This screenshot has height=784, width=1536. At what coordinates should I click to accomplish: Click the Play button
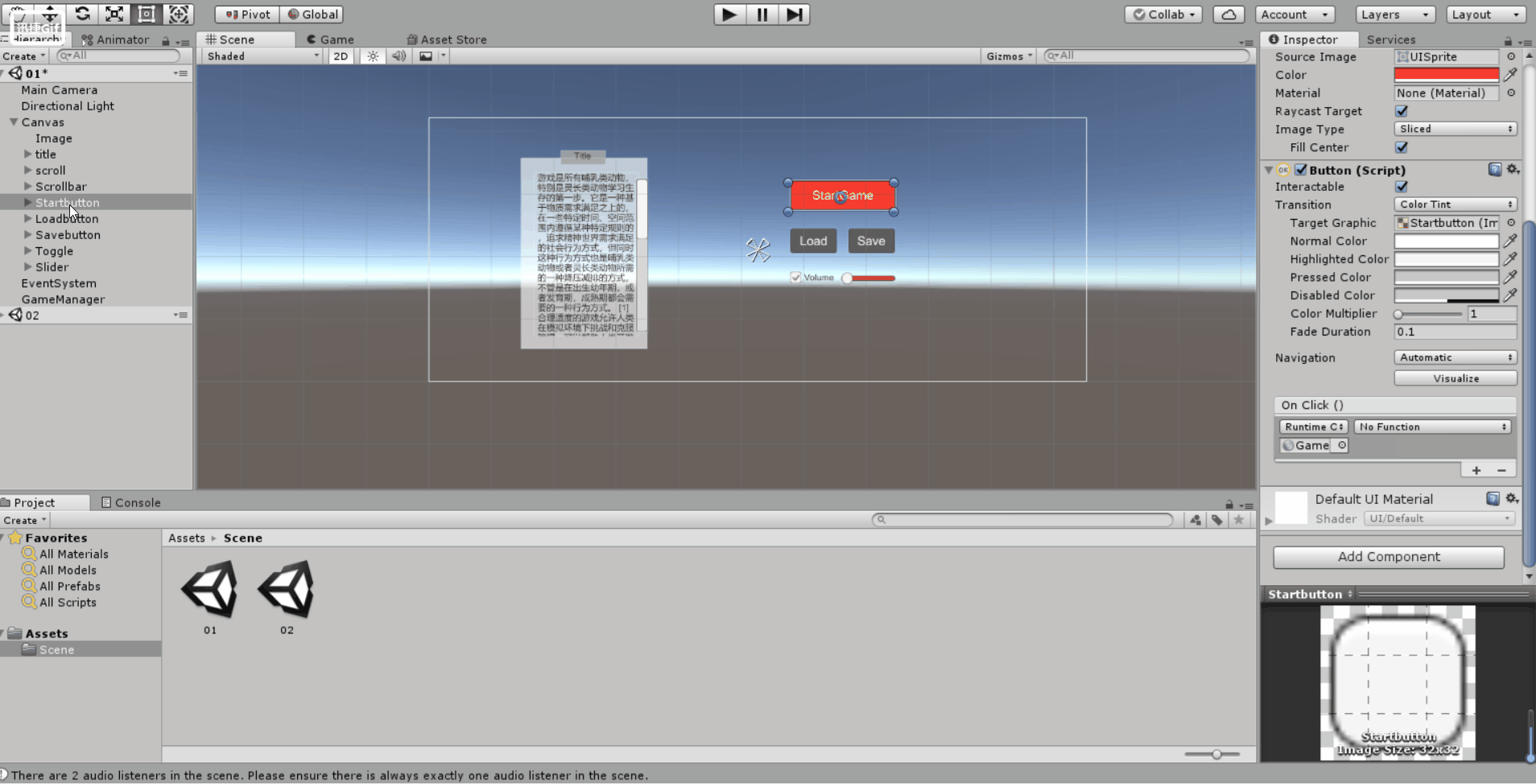pos(729,14)
